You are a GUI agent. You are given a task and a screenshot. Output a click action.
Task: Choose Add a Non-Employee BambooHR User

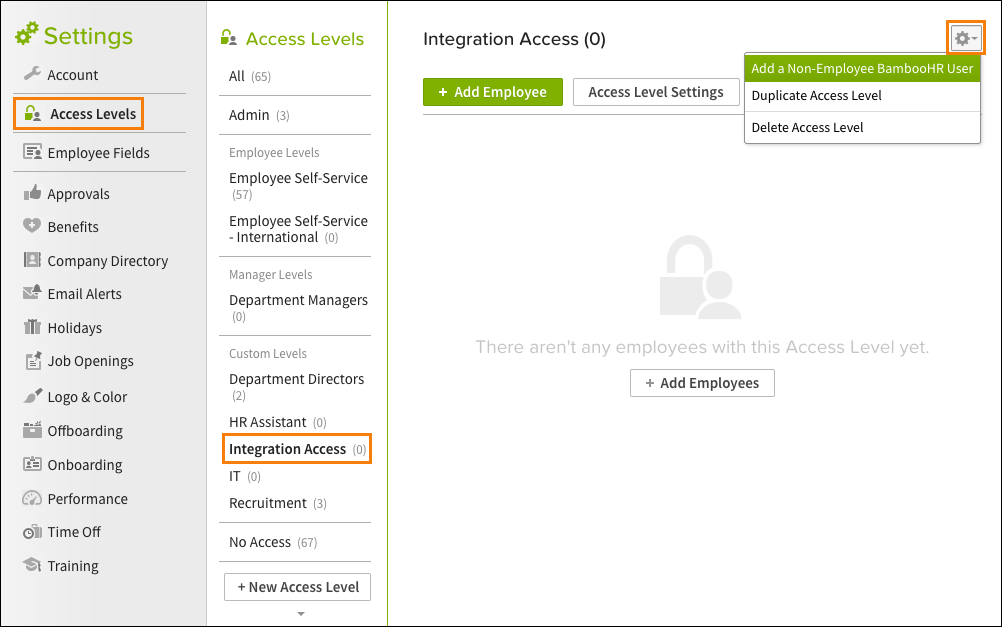point(862,68)
